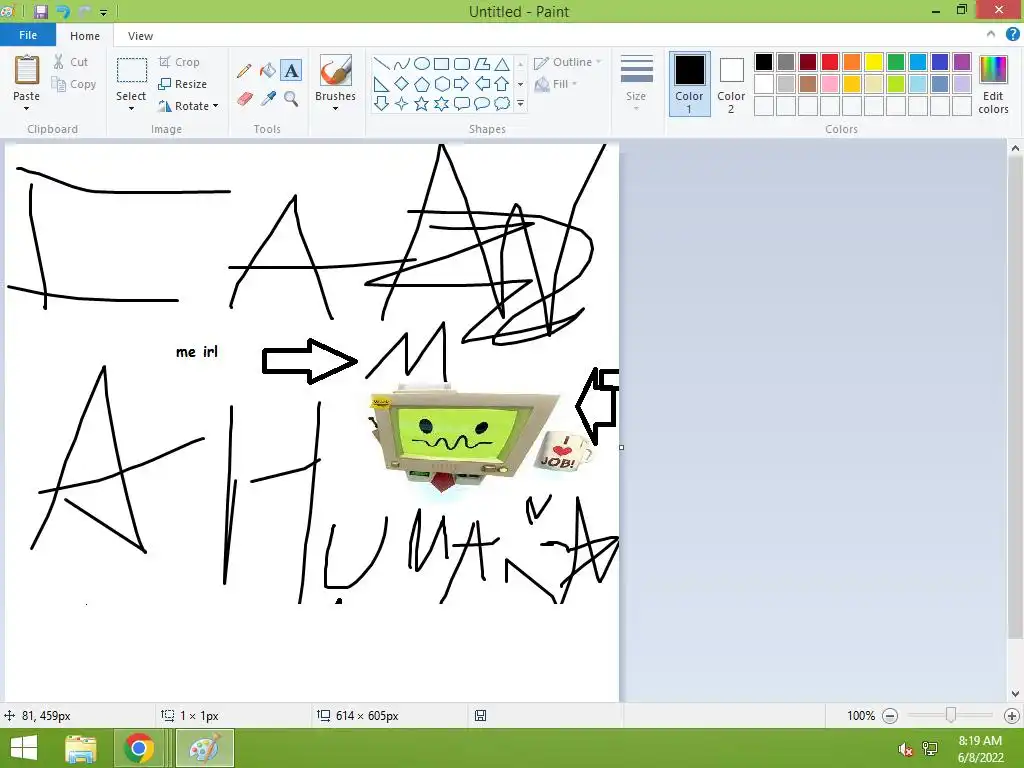Click the Zoom out minus button

coord(889,716)
